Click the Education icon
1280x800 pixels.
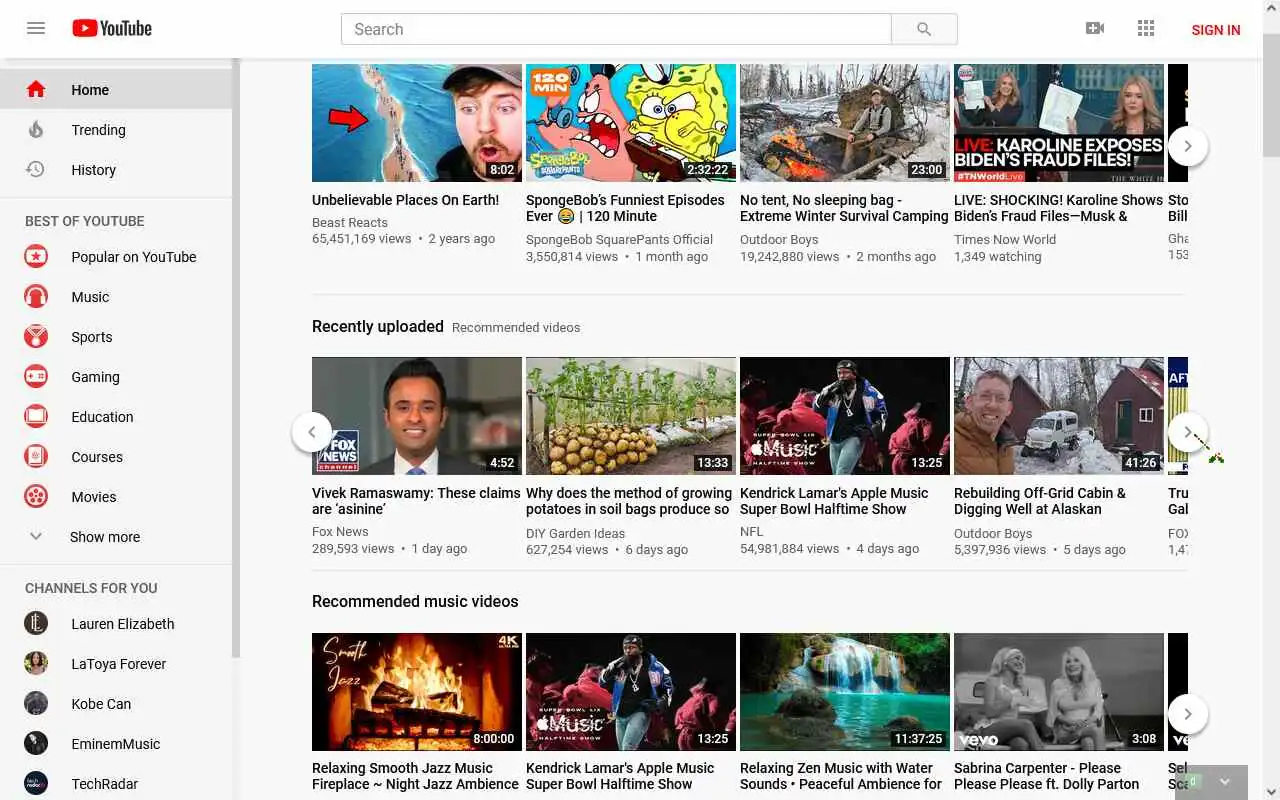coord(36,417)
